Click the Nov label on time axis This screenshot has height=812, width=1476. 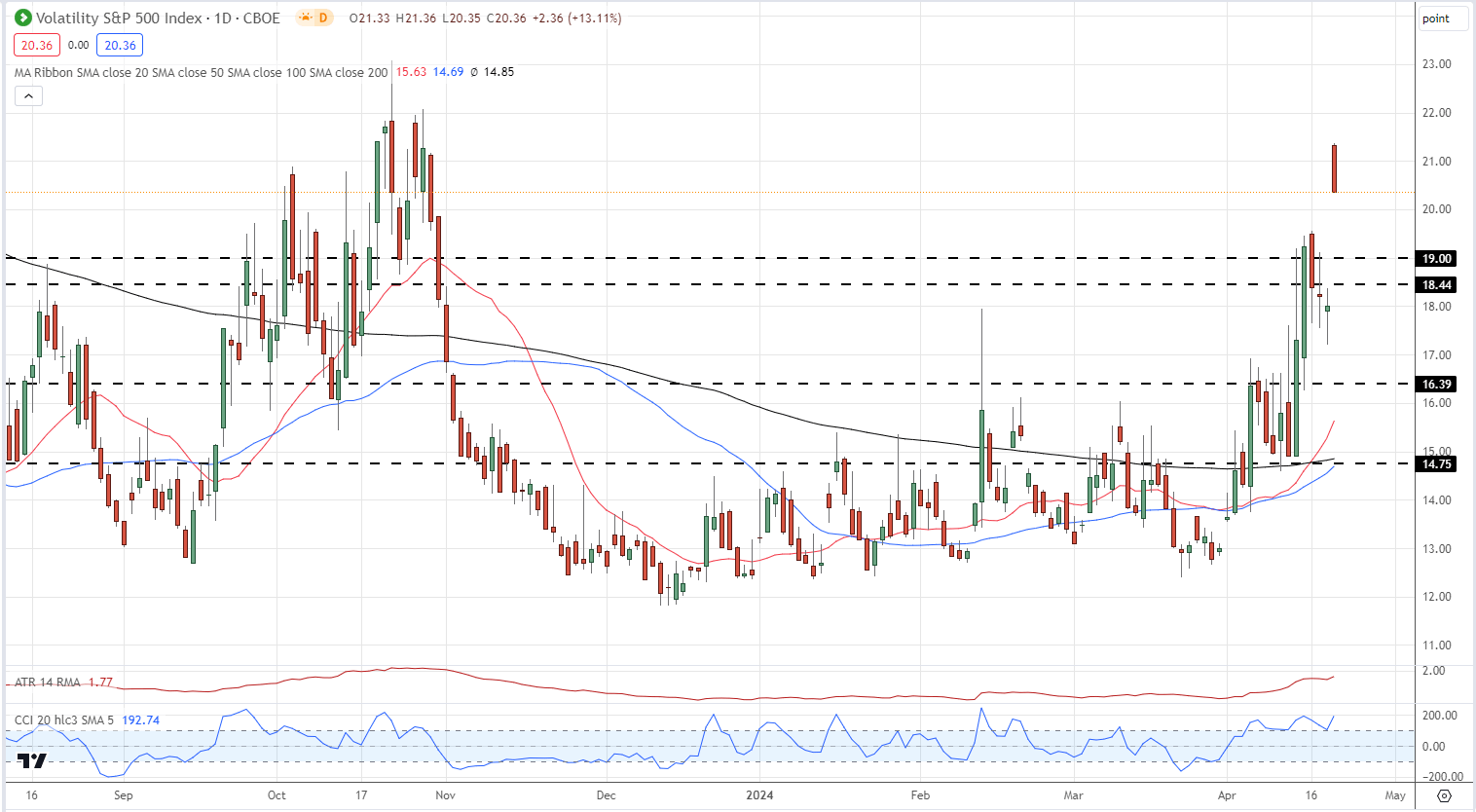(x=445, y=795)
